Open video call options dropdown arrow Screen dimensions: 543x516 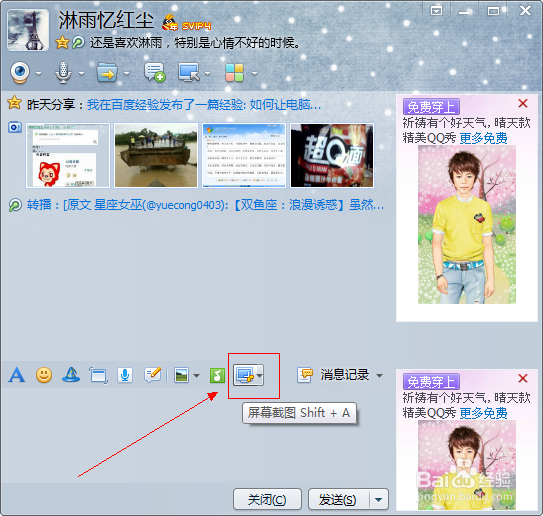point(38,73)
